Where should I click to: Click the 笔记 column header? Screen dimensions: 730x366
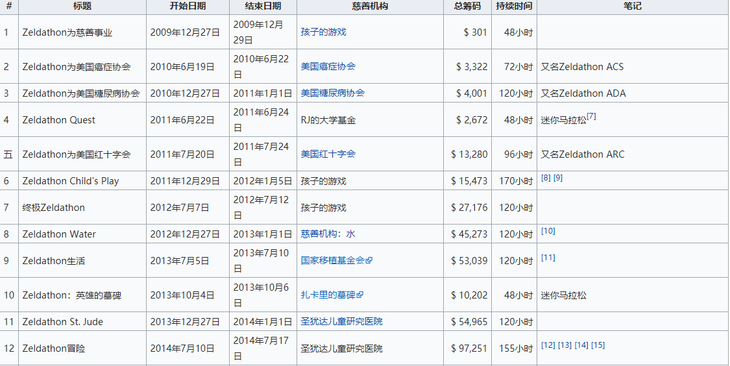tap(633, 6)
